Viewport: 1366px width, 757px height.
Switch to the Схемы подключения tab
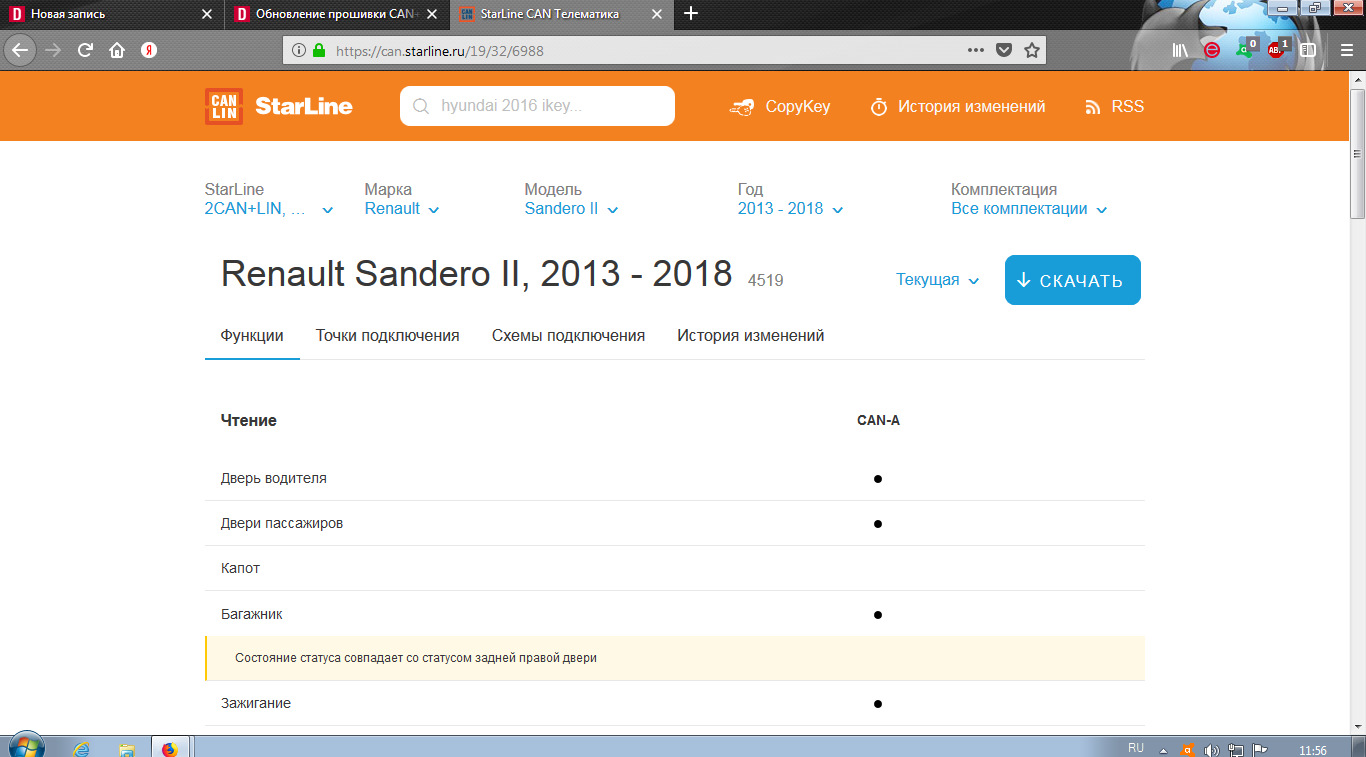click(x=568, y=336)
